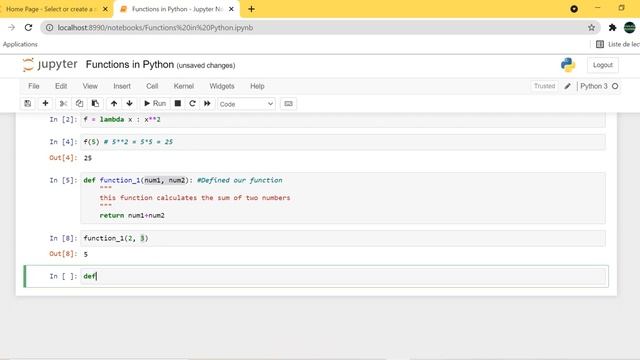Interrupt the kernel with stop icon
This screenshot has height=360, width=640.
(178, 104)
